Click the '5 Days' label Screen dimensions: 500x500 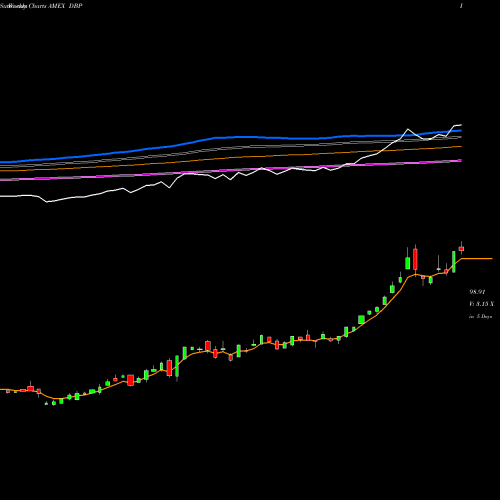click(481, 316)
